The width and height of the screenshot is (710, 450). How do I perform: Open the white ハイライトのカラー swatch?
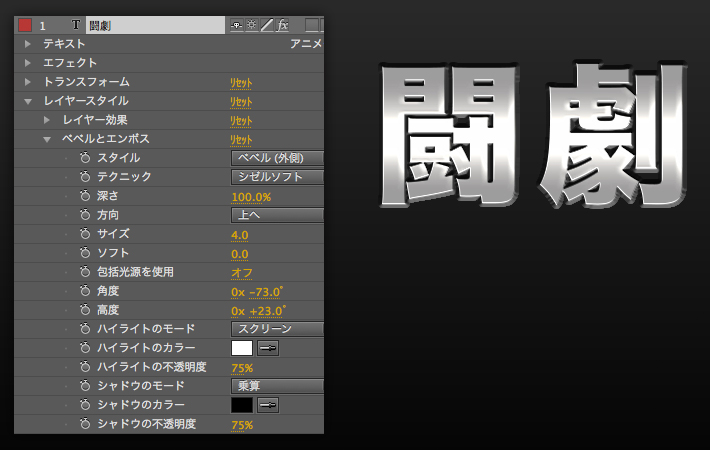pyautogui.click(x=241, y=348)
